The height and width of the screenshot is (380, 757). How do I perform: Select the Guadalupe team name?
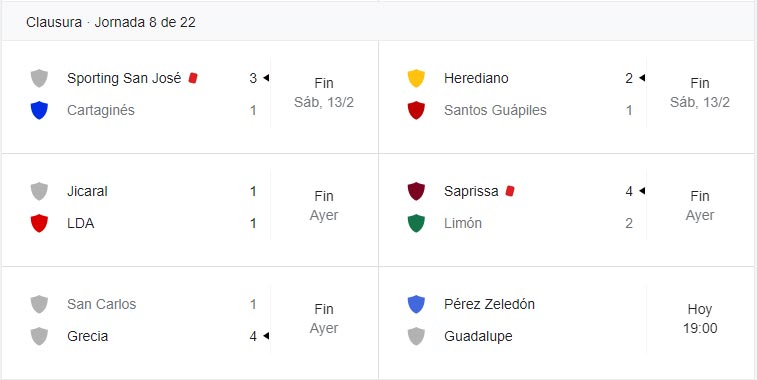(x=478, y=336)
